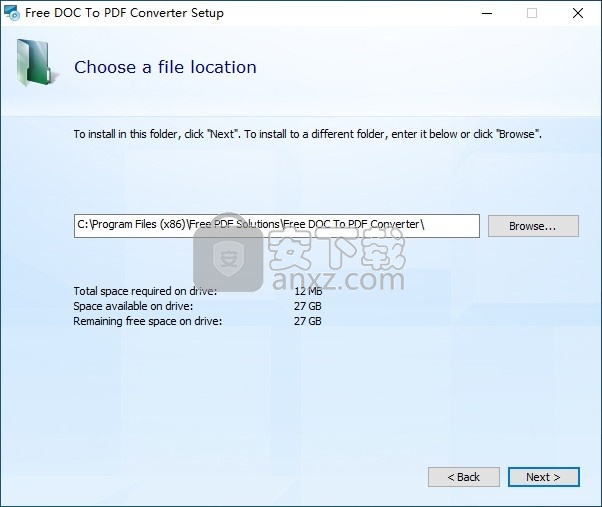This screenshot has height=507, width=602.
Task: Proceed by pressing Next >
Action: pos(543,477)
